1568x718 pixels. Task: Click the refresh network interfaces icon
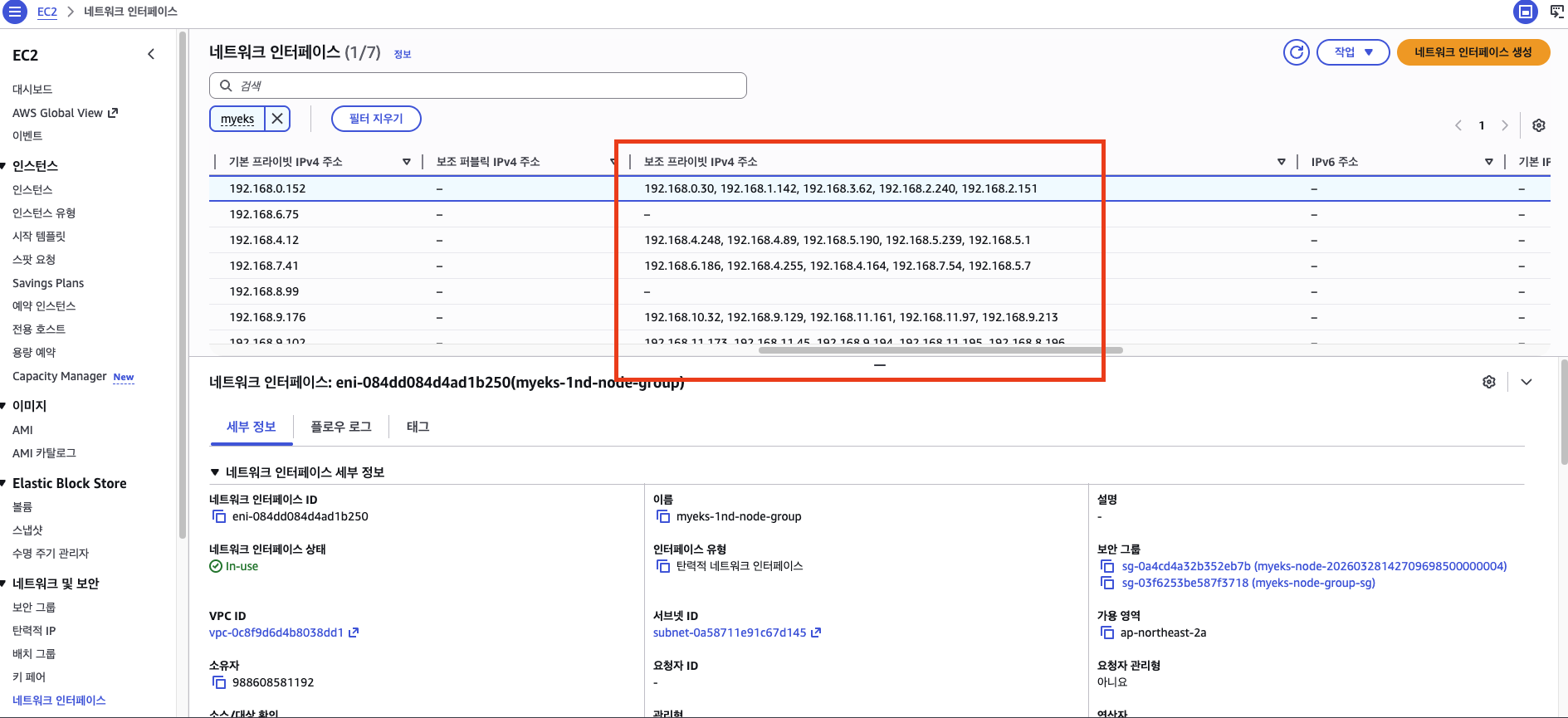pos(1296,52)
